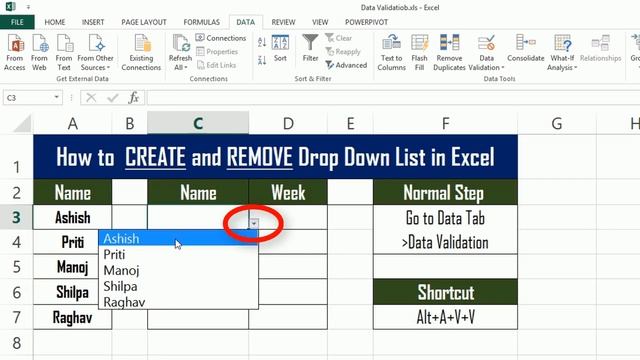Choose Raghav from the drop-down list
This screenshot has height=360, width=640.
click(178, 302)
